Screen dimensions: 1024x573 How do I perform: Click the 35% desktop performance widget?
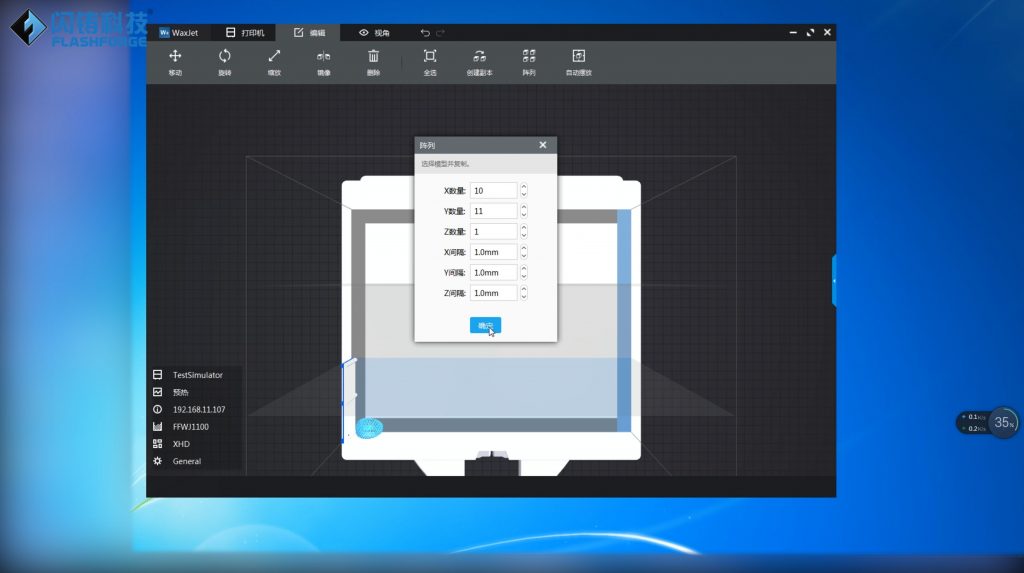click(x=1003, y=423)
